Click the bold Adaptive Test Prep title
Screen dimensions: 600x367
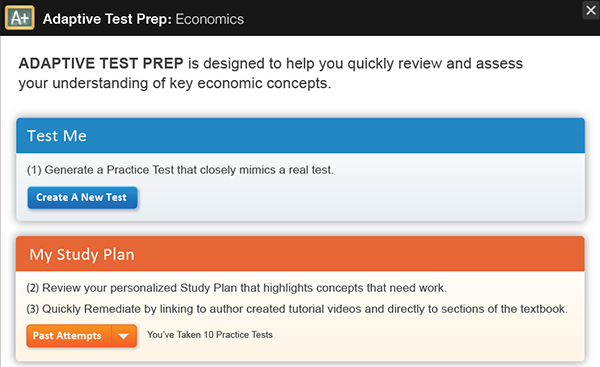[x=108, y=19]
